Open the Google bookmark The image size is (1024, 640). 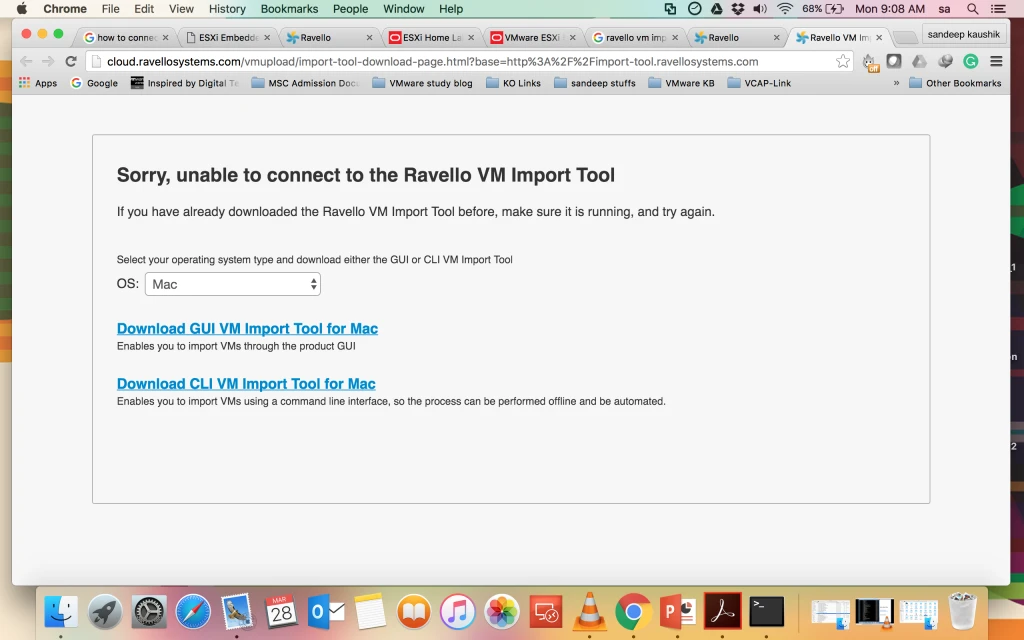pyautogui.click(x=94, y=83)
